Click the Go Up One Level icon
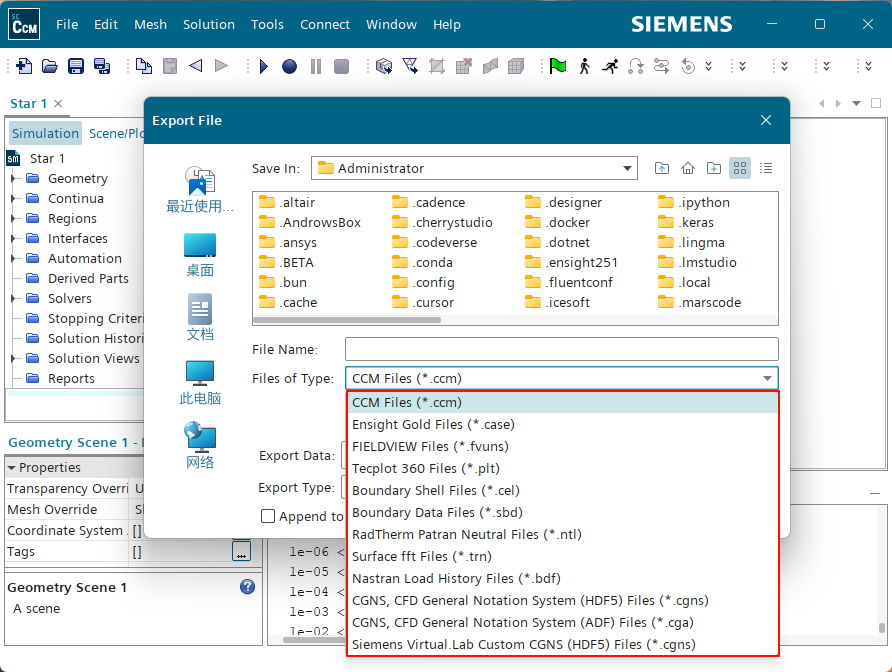Viewport: 892px width, 672px height. [x=662, y=168]
